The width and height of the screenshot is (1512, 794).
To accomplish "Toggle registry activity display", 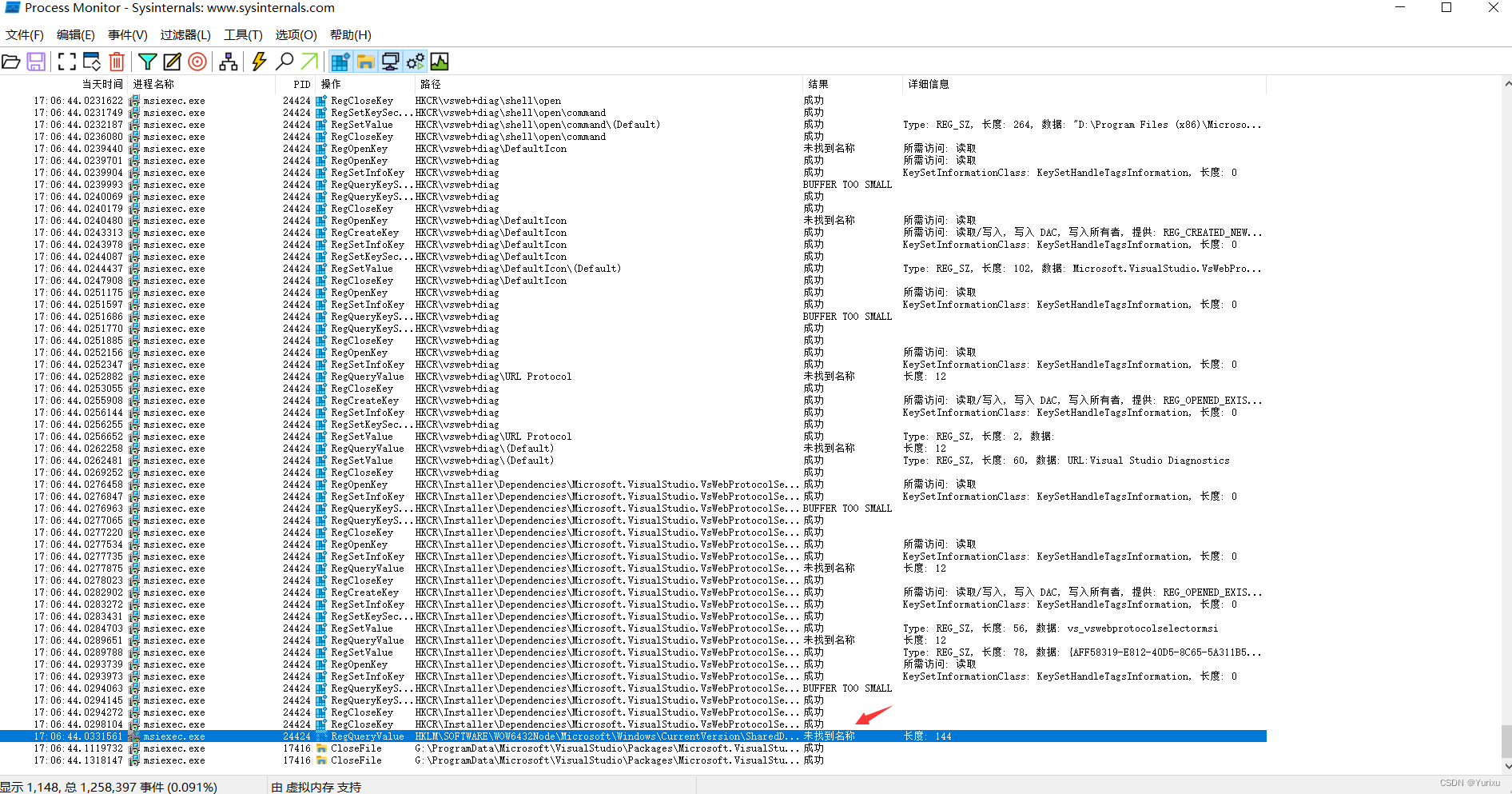I will point(340,62).
